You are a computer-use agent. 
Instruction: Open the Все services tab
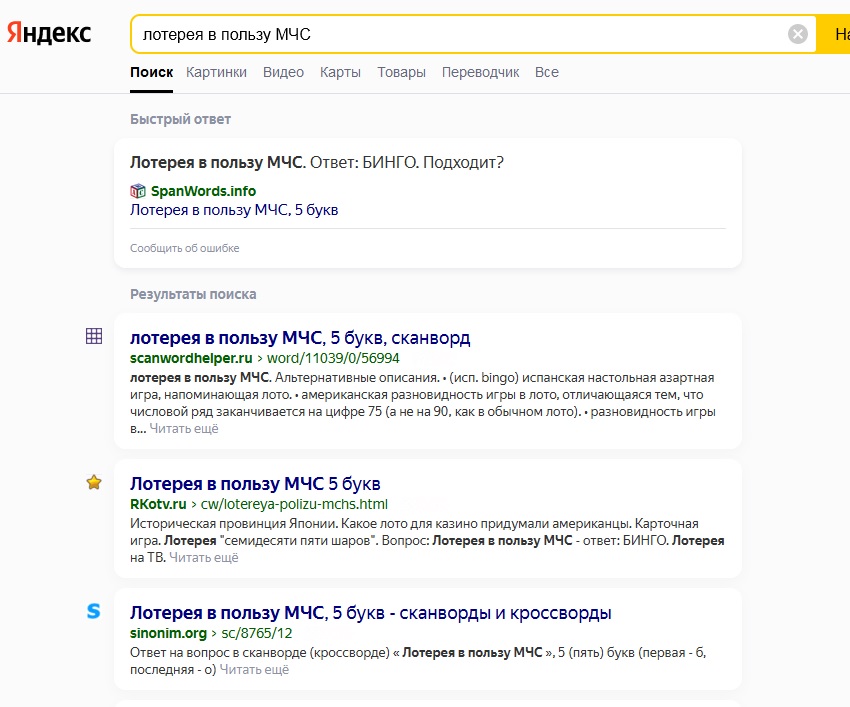click(x=546, y=72)
